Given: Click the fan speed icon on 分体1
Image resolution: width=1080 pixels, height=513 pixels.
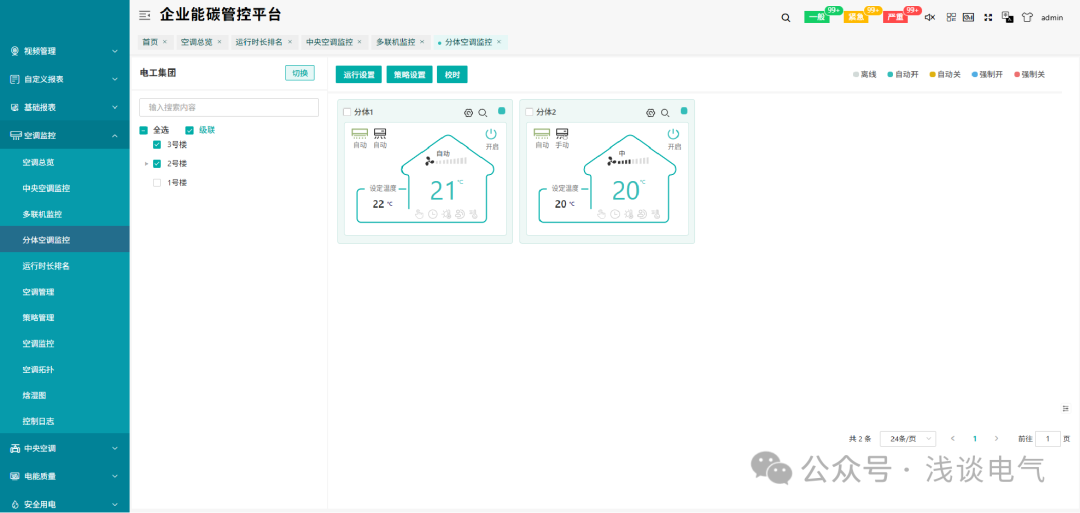Looking at the screenshot, I should 430,161.
